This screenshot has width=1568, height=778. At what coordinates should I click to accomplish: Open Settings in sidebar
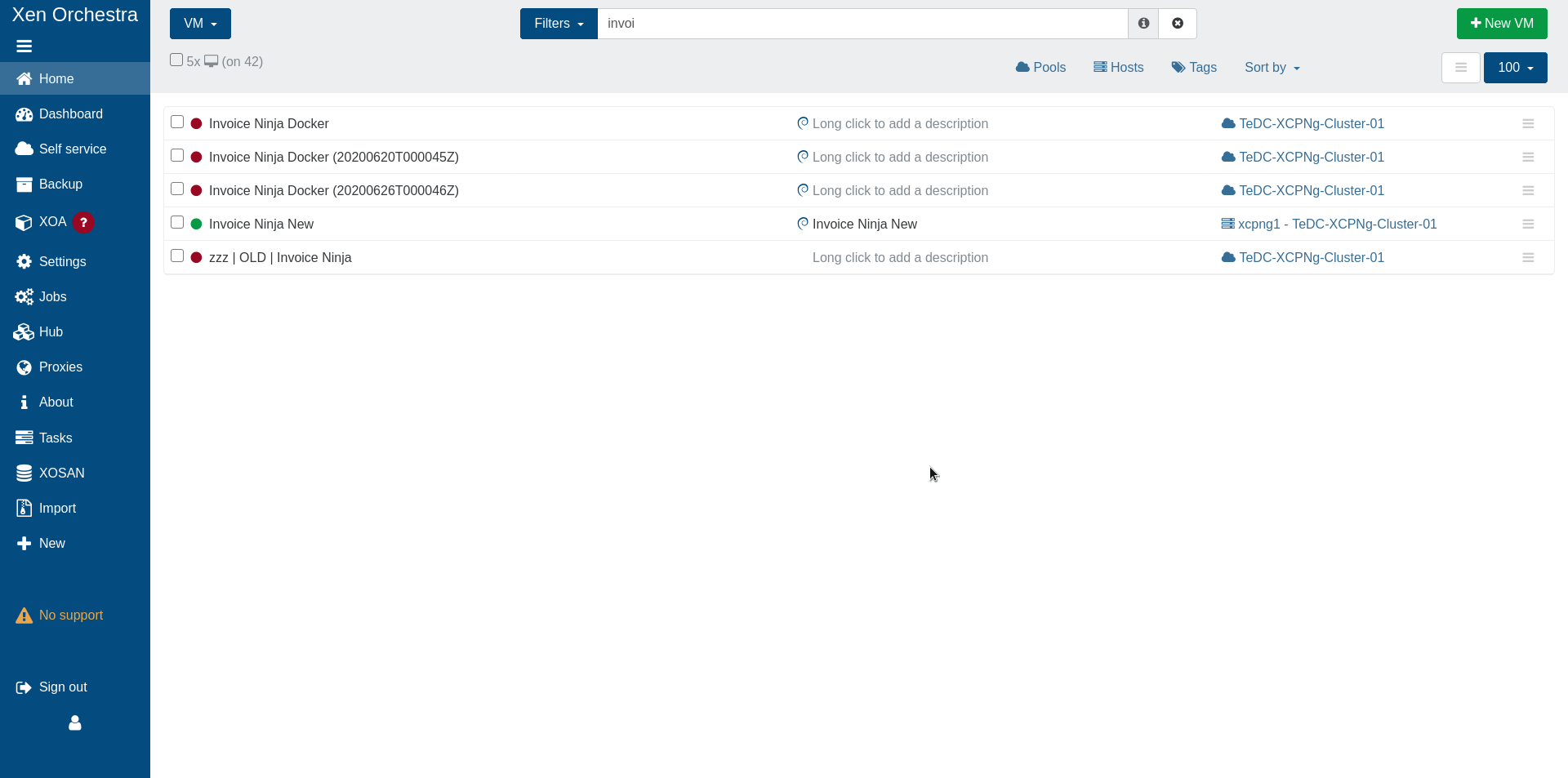[x=75, y=262]
